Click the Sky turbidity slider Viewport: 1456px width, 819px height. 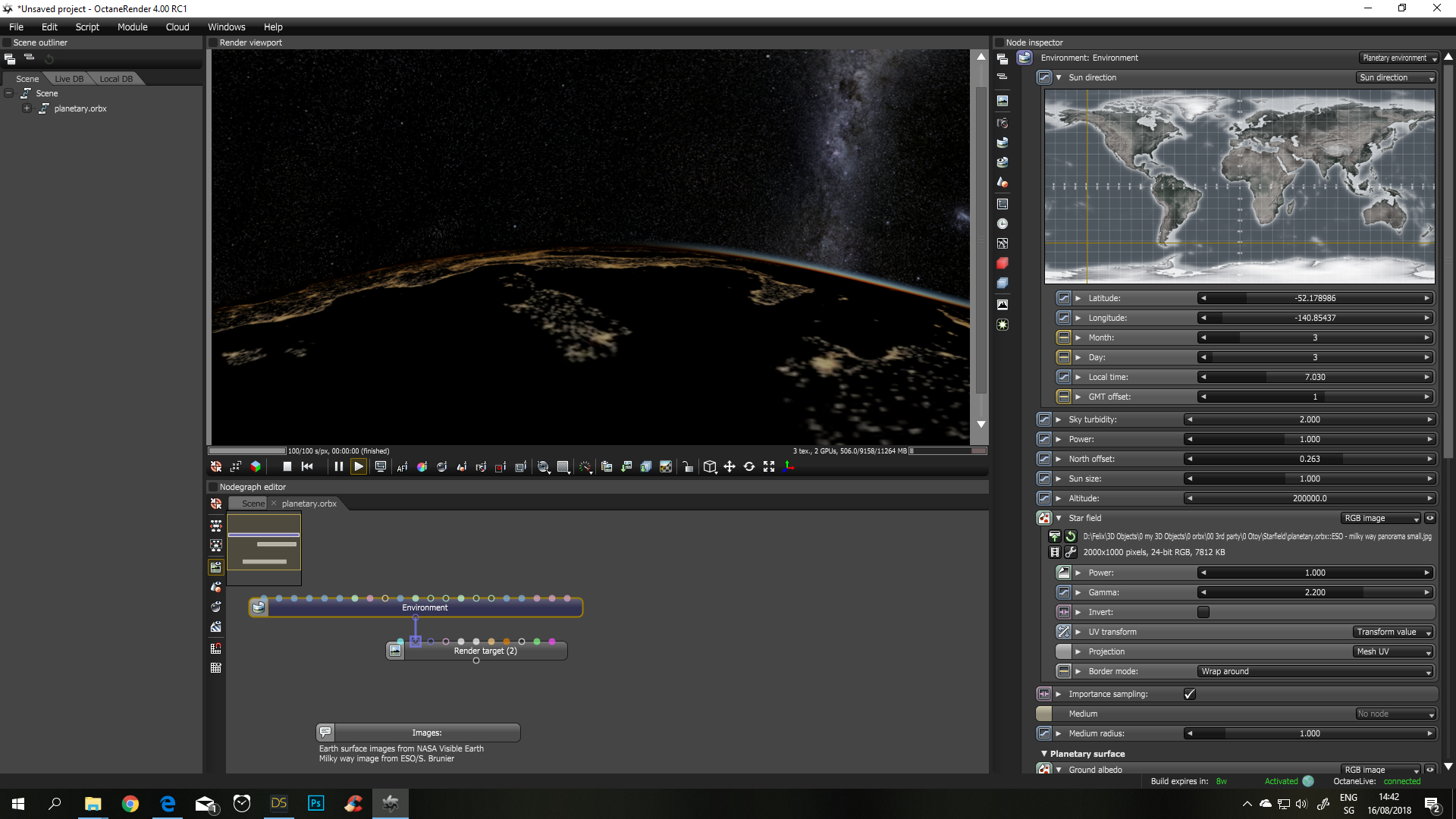click(x=1310, y=419)
